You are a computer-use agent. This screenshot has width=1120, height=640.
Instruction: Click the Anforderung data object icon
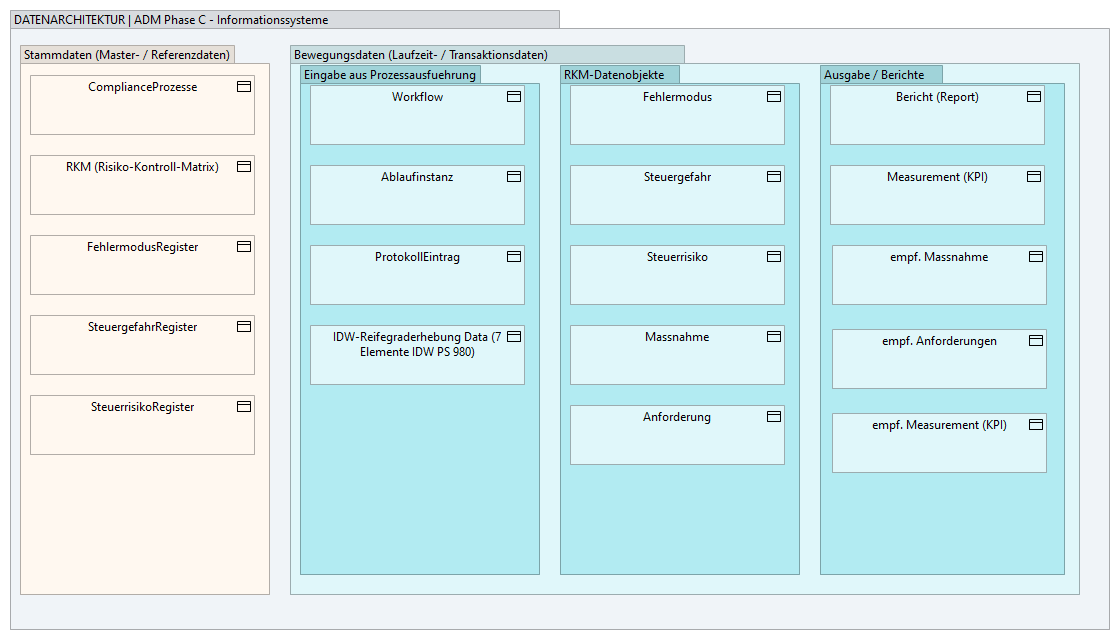(773, 416)
